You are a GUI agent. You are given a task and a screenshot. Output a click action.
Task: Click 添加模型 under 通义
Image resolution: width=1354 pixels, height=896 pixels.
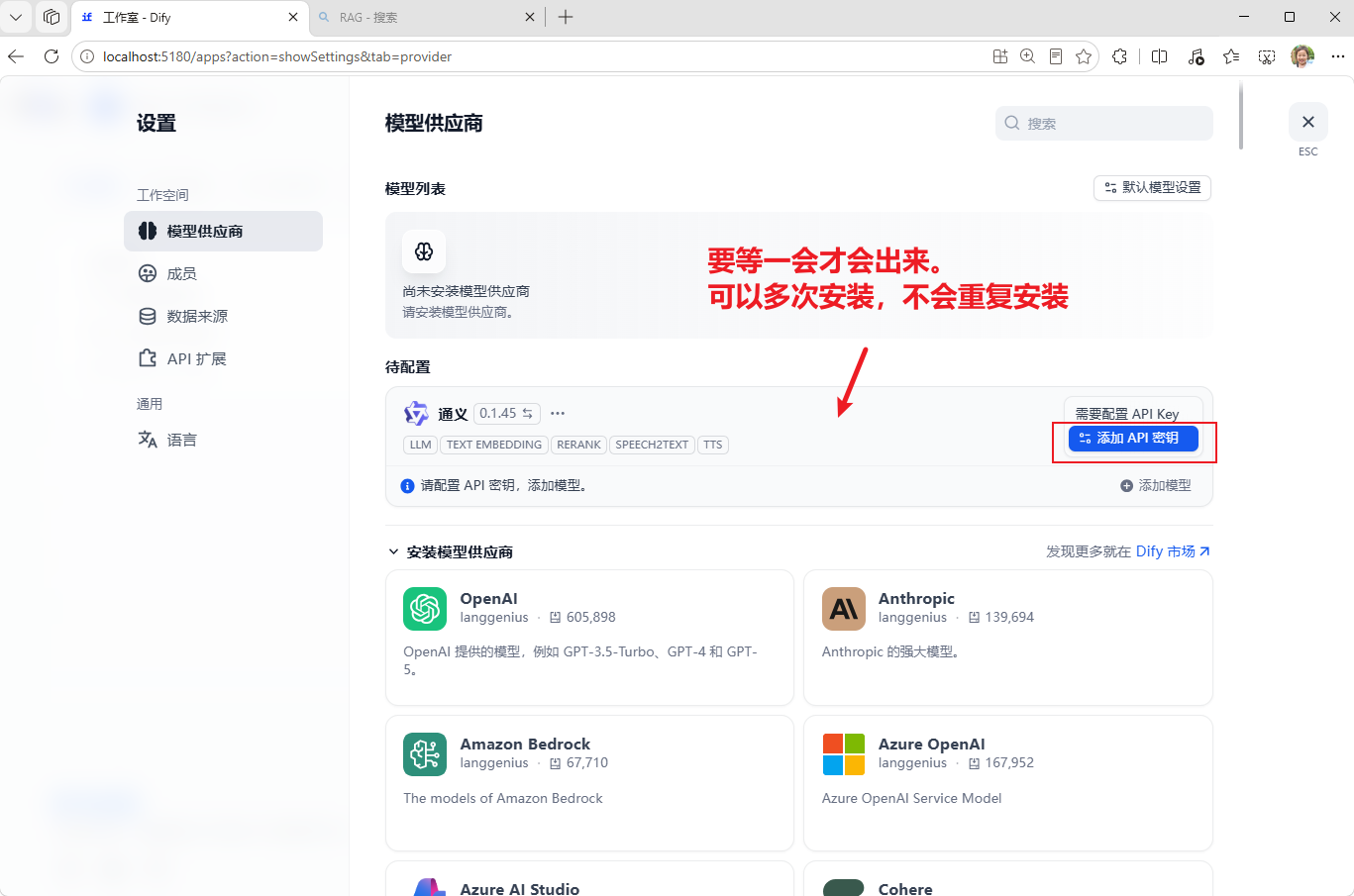click(1156, 485)
